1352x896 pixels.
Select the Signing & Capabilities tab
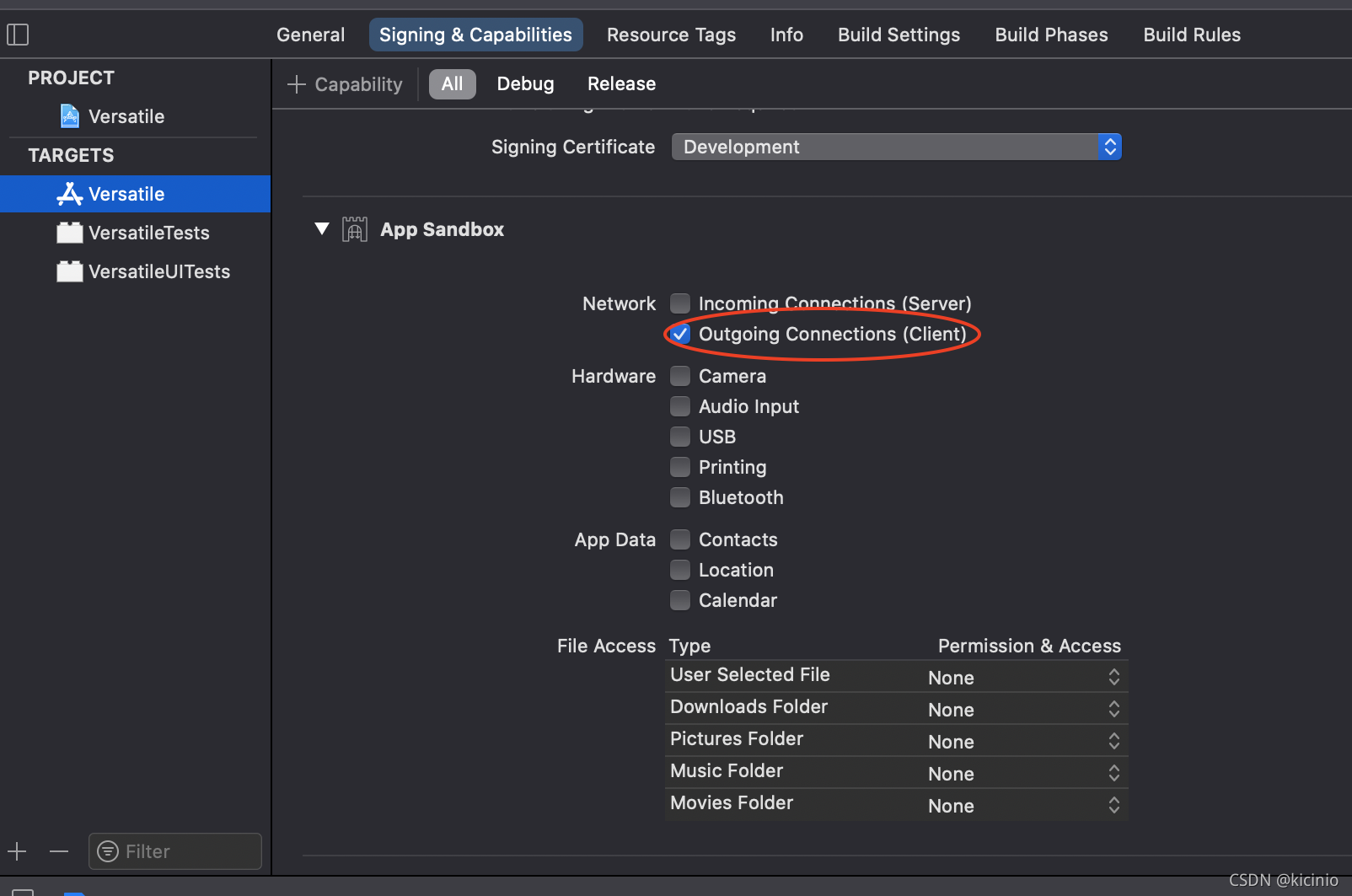[475, 35]
